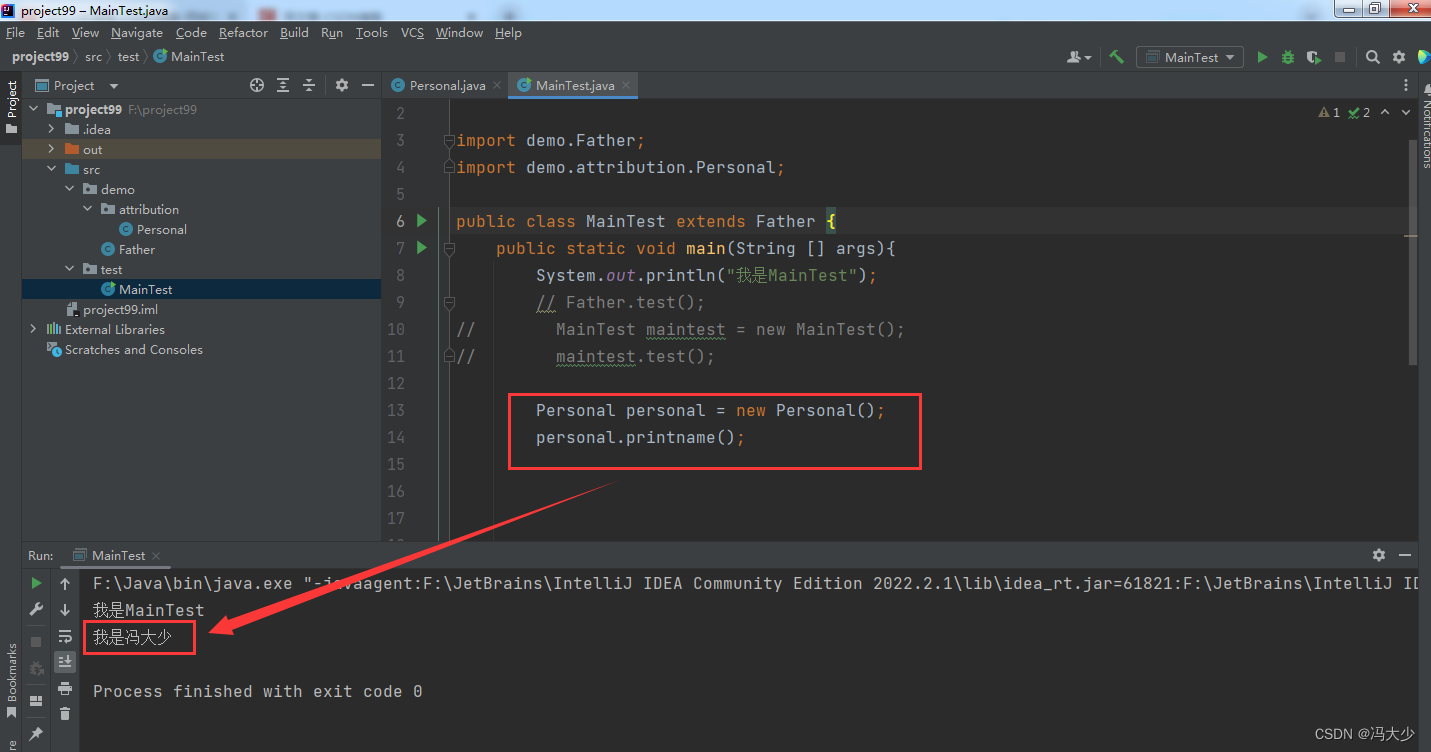
Task: Select Father class in project tree
Action: 128,249
